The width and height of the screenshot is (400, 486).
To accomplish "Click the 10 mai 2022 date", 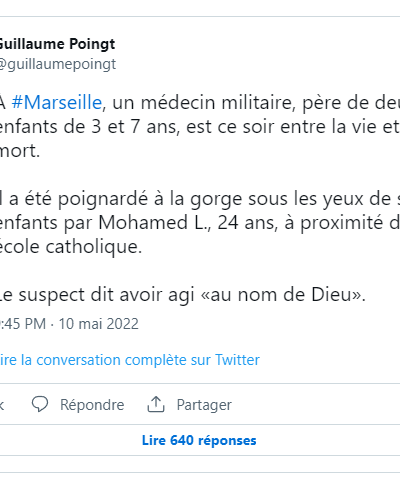I will (x=99, y=324).
